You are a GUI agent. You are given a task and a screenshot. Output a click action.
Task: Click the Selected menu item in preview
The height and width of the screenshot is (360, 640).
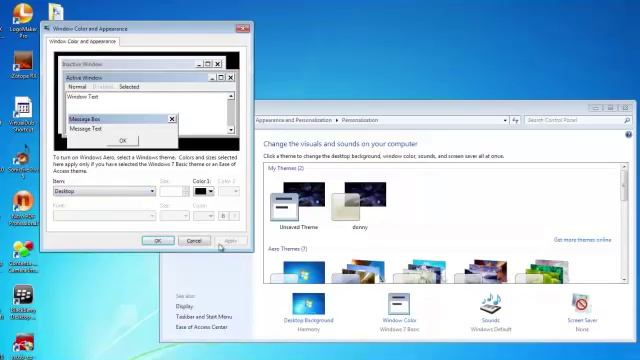tap(129, 87)
